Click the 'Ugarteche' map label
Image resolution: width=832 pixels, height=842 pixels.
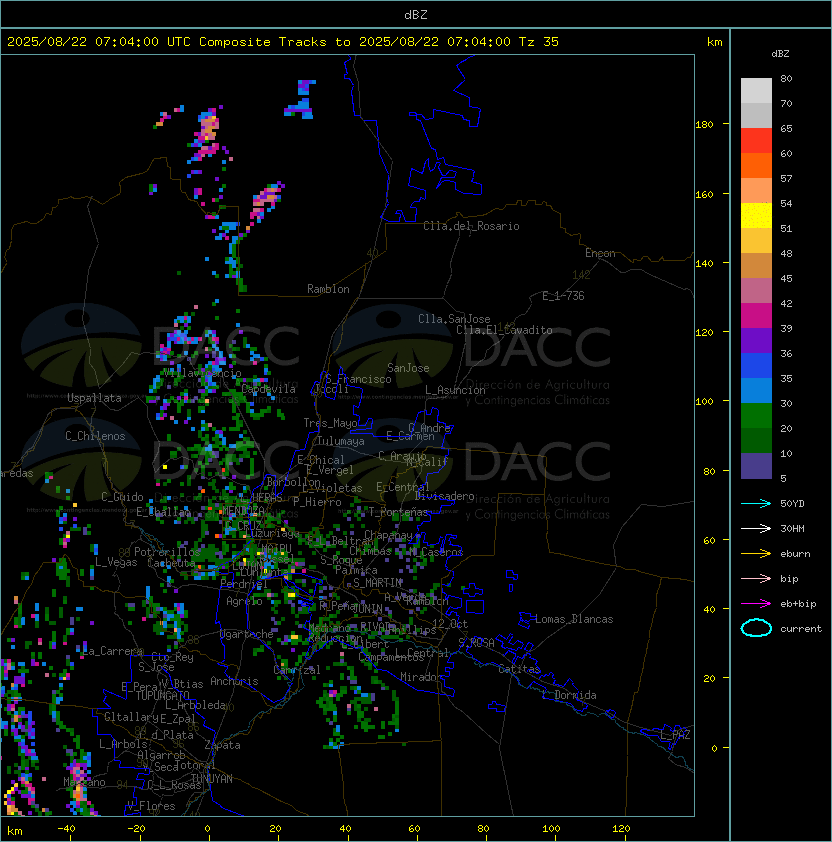point(247,634)
